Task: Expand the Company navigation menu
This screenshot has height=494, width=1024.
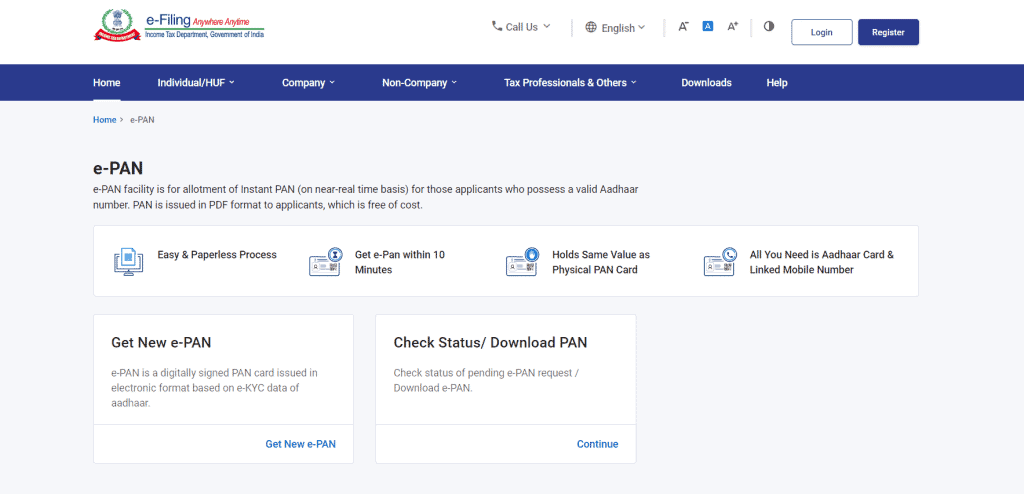Action: point(308,83)
